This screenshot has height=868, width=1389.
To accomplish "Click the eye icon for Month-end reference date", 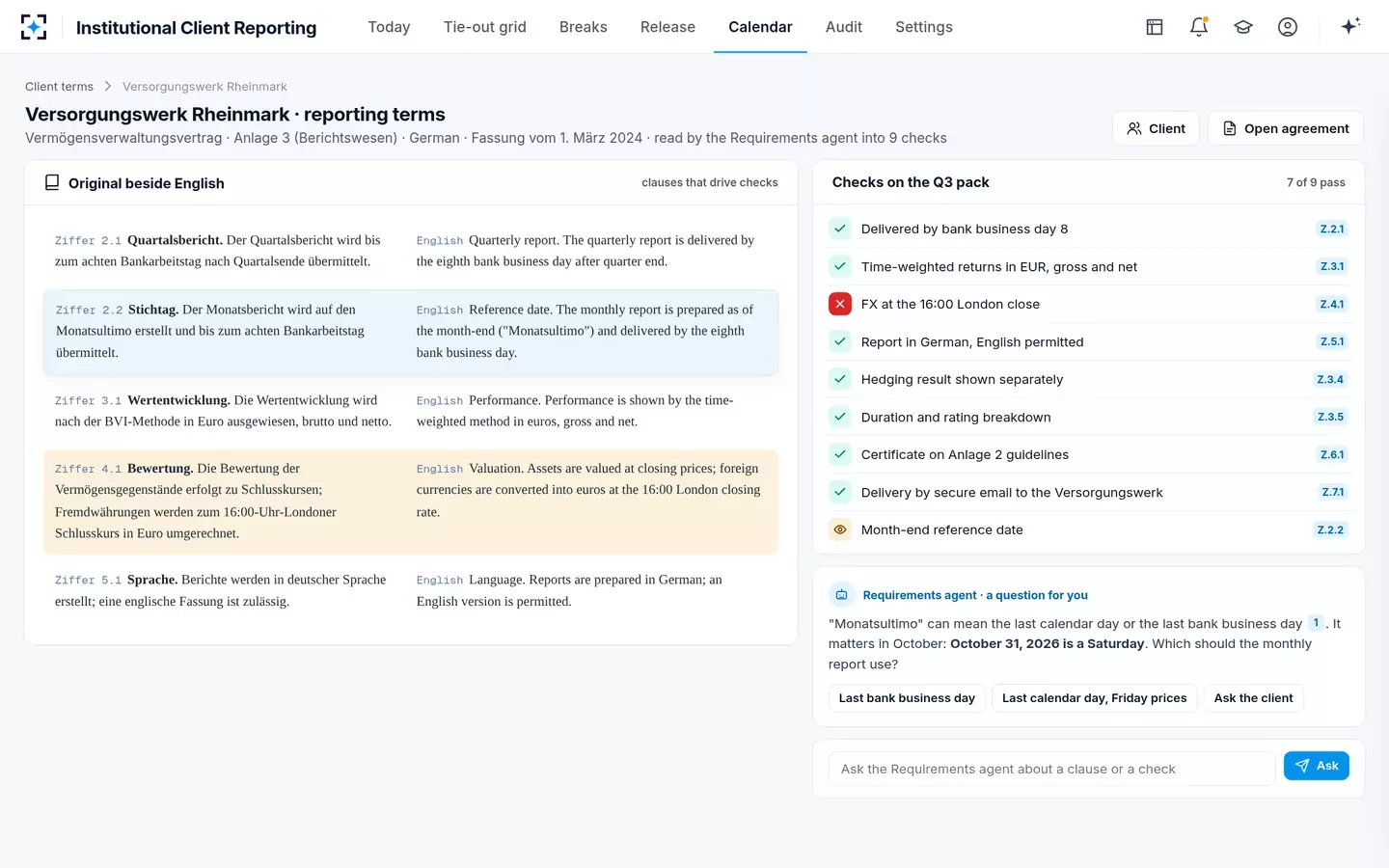I will coord(840,529).
